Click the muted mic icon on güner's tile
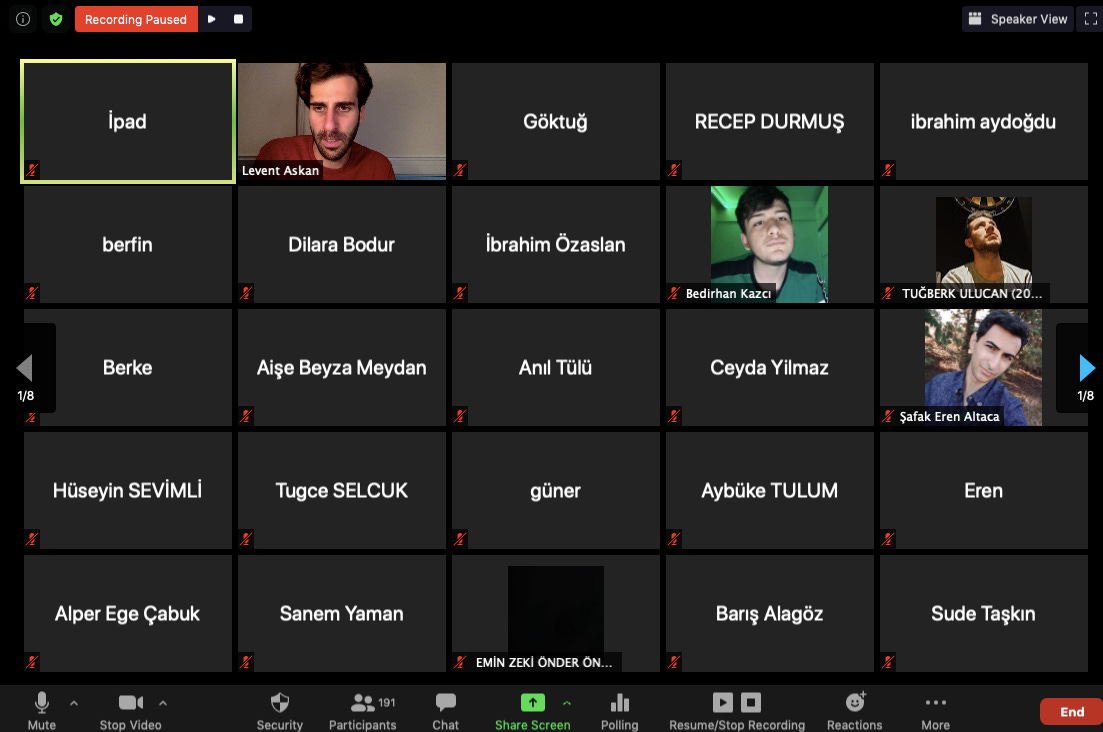This screenshot has width=1103, height=732. pyautogui.click(x=460, y=539)
